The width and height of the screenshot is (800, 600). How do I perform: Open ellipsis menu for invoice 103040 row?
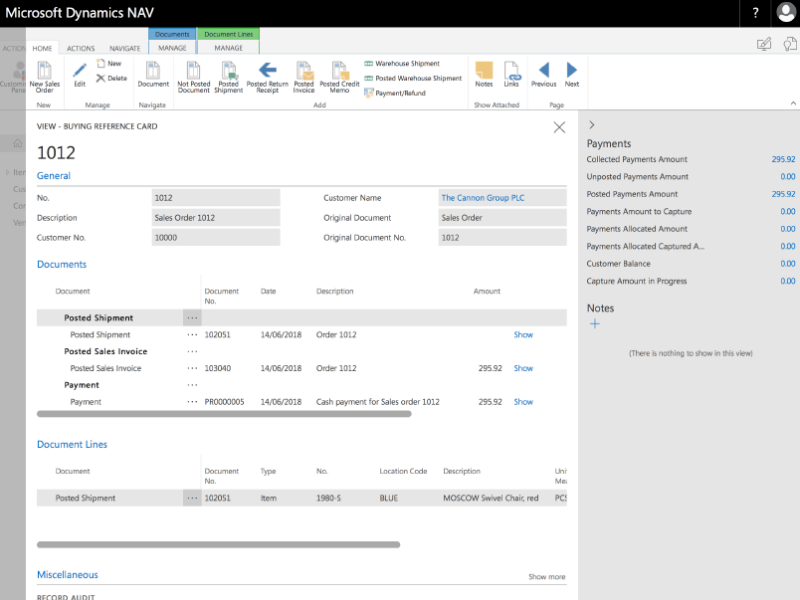(x=192, y=368)
